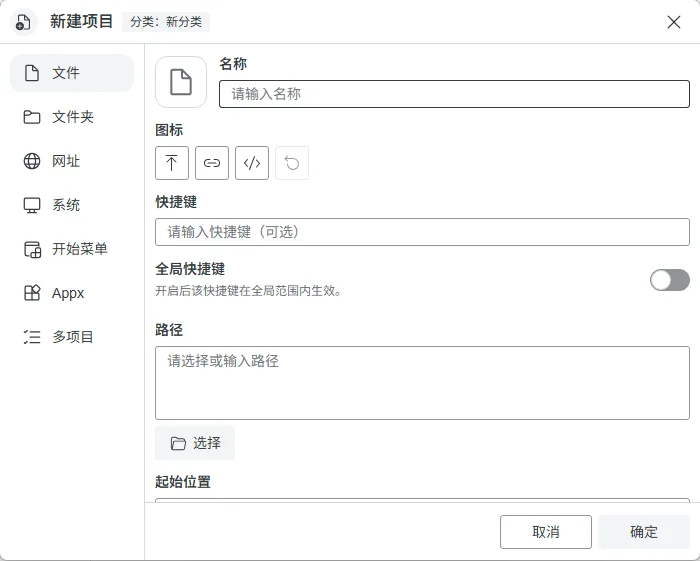The image size is (700, 561).
Task: Click the start menu icon beside 开始菜单
Action: 32,249
